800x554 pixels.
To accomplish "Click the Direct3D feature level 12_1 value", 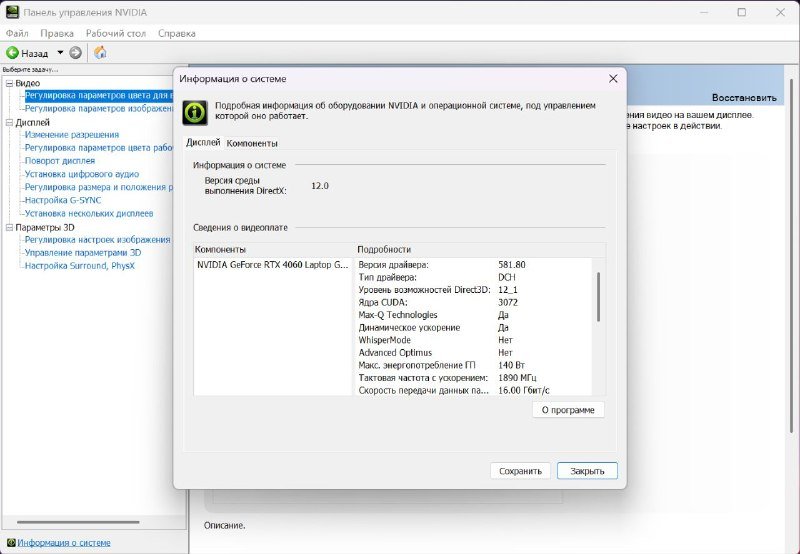I will [508, 290].
